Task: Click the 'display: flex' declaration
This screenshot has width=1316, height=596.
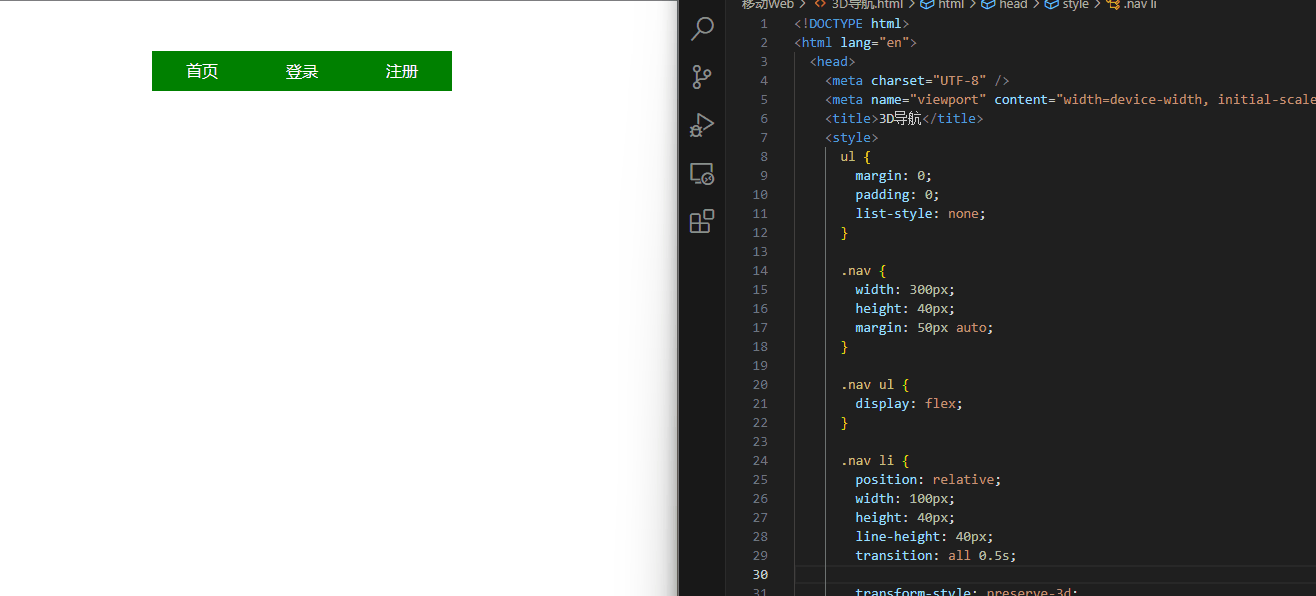Action: pos(909,404)
